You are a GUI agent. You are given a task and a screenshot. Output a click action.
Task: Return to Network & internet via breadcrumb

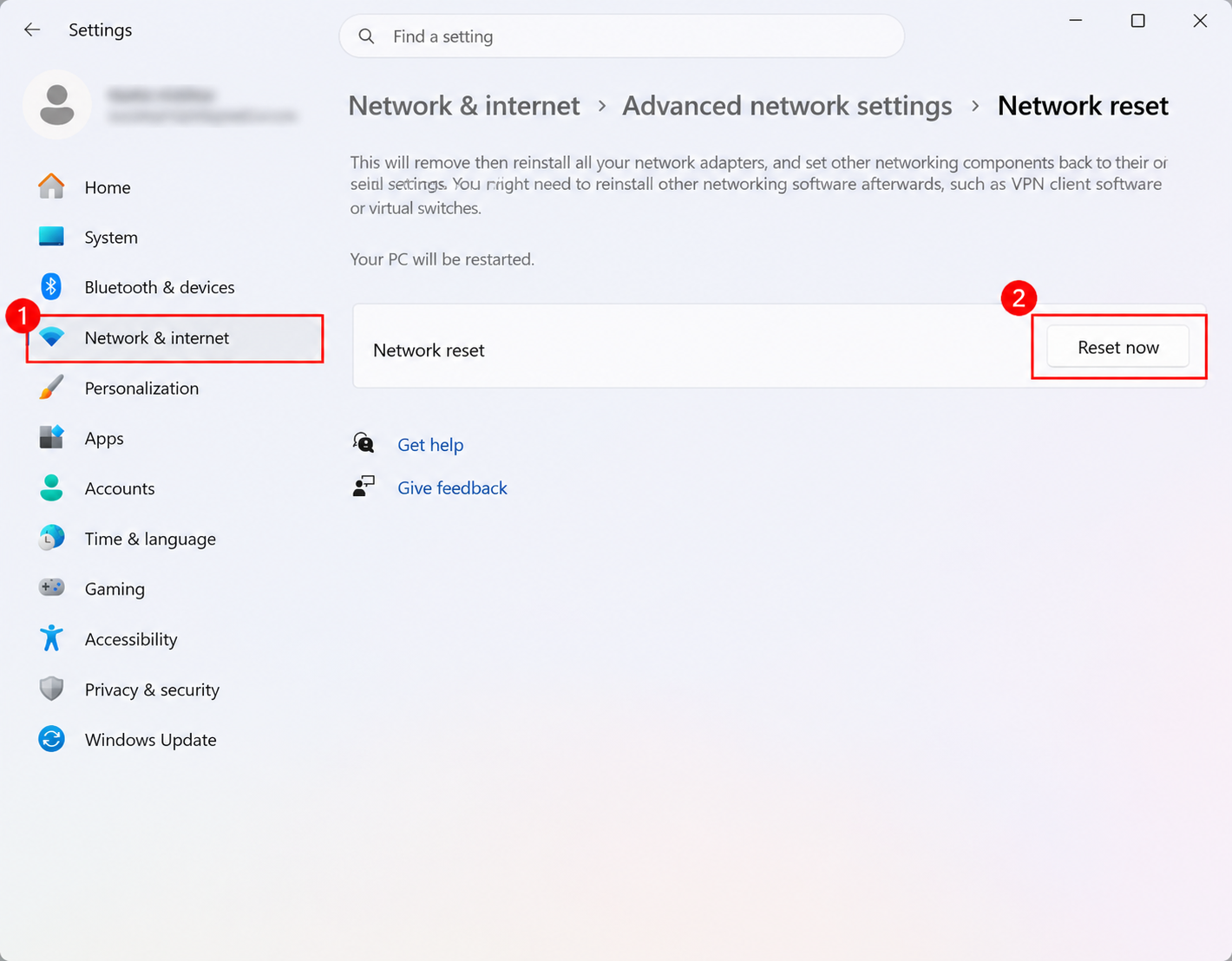(x=464, y=106)
